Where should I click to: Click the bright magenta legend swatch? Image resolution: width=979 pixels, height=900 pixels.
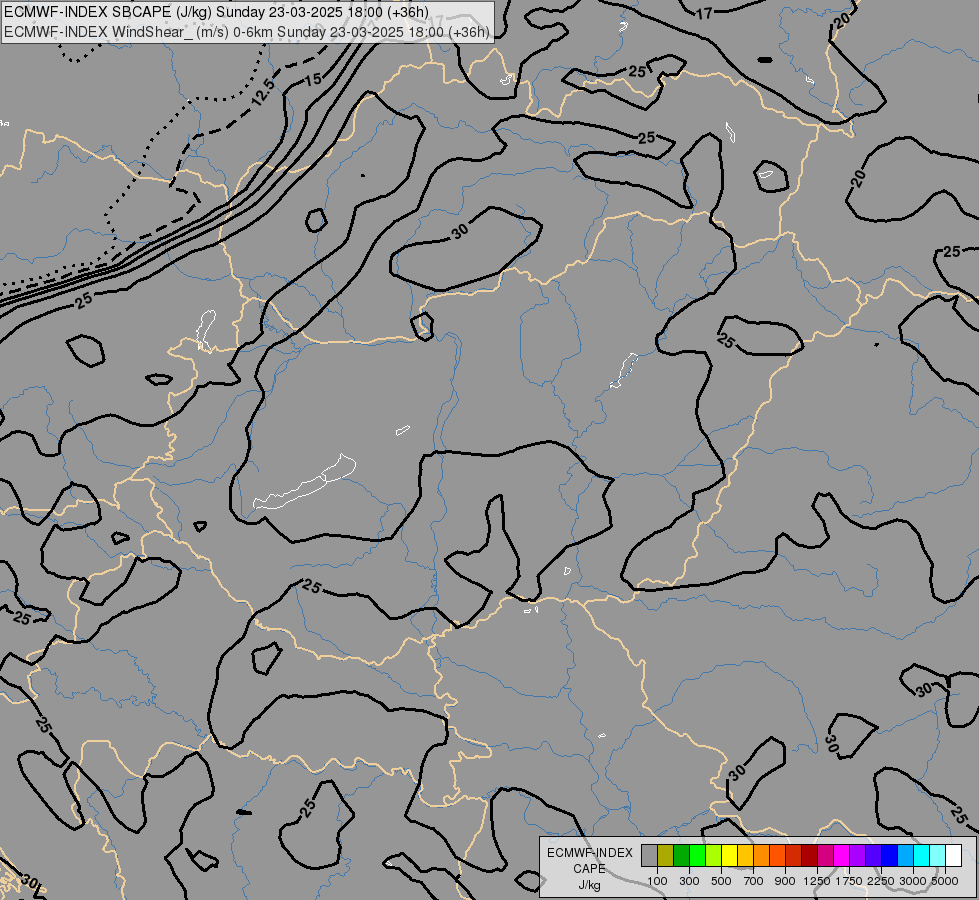842,855
